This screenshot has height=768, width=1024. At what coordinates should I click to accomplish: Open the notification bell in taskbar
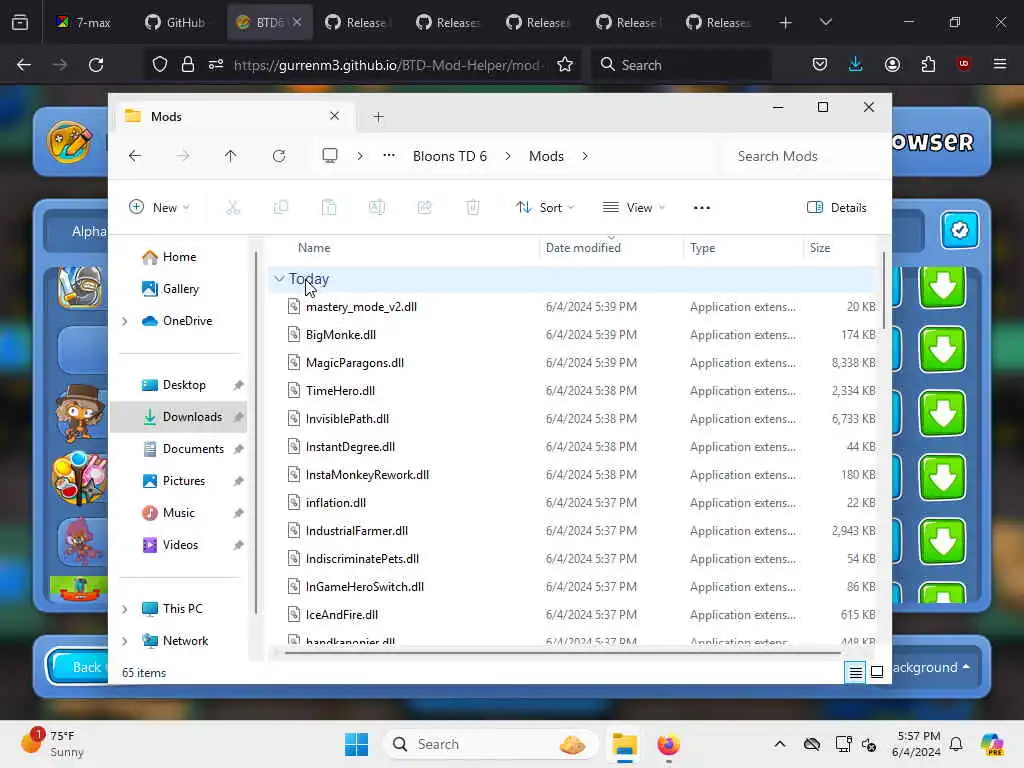point(956,744)
